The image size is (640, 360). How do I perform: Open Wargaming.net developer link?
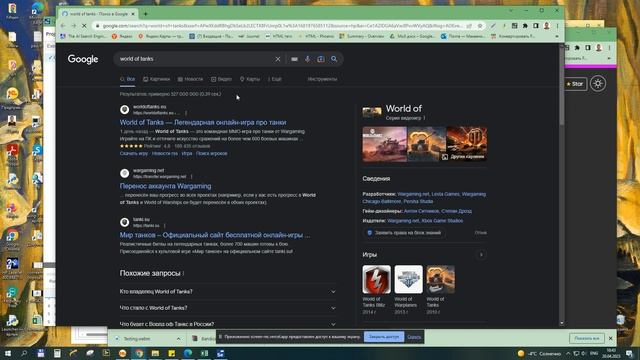point(413,194)
